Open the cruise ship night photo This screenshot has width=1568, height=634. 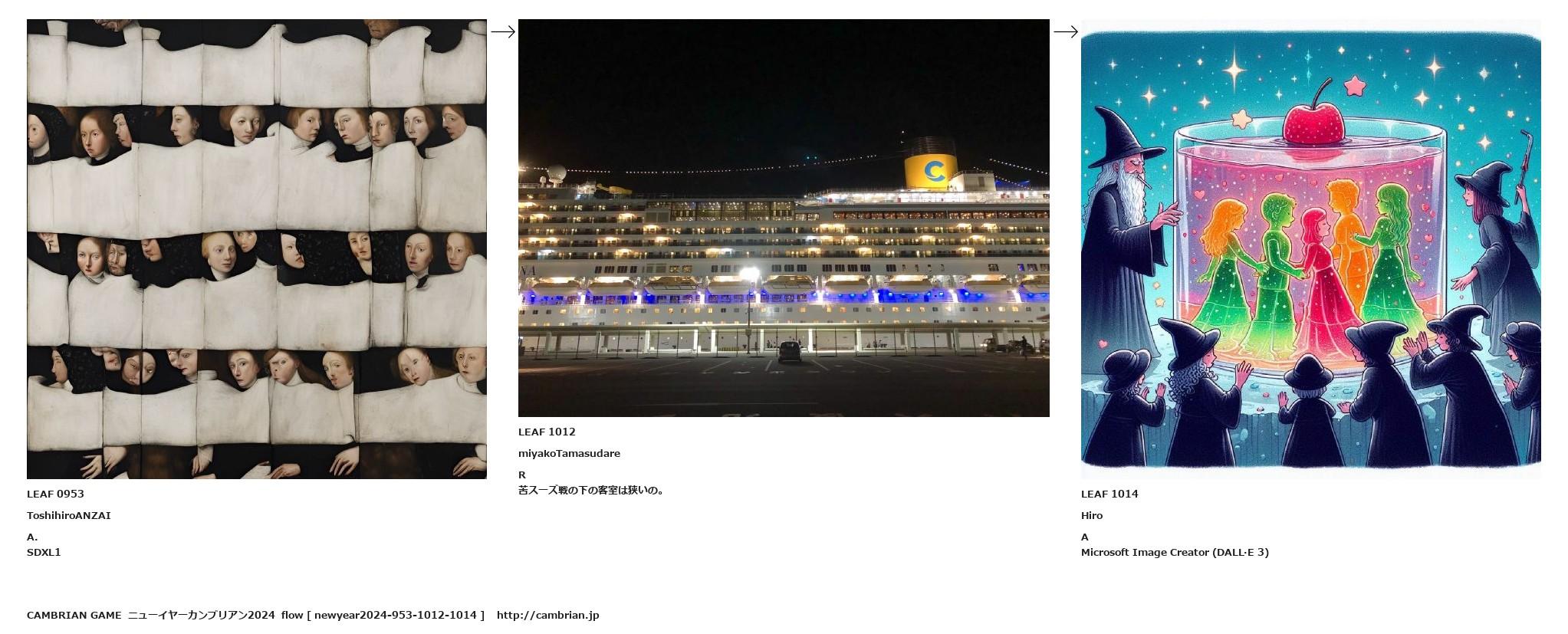(x=784, y=218)
